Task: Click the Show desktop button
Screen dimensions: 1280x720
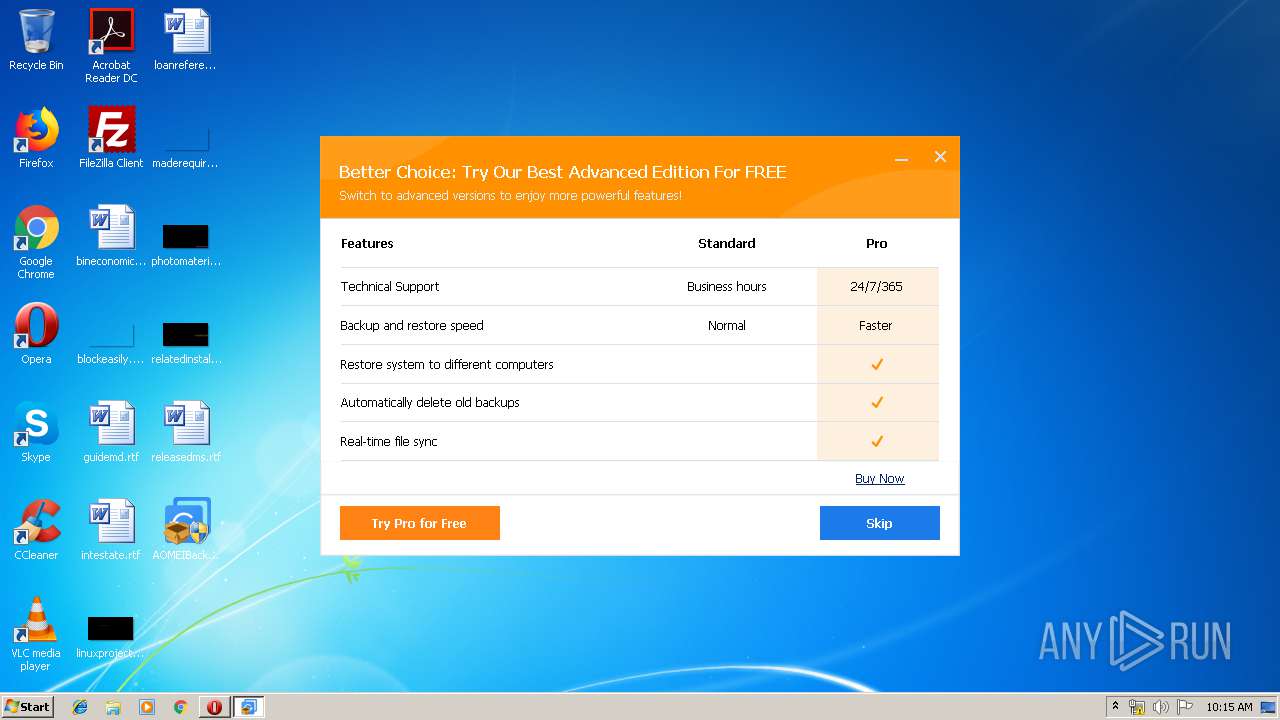Action: pyautogui.click(x=1269, y=707)
